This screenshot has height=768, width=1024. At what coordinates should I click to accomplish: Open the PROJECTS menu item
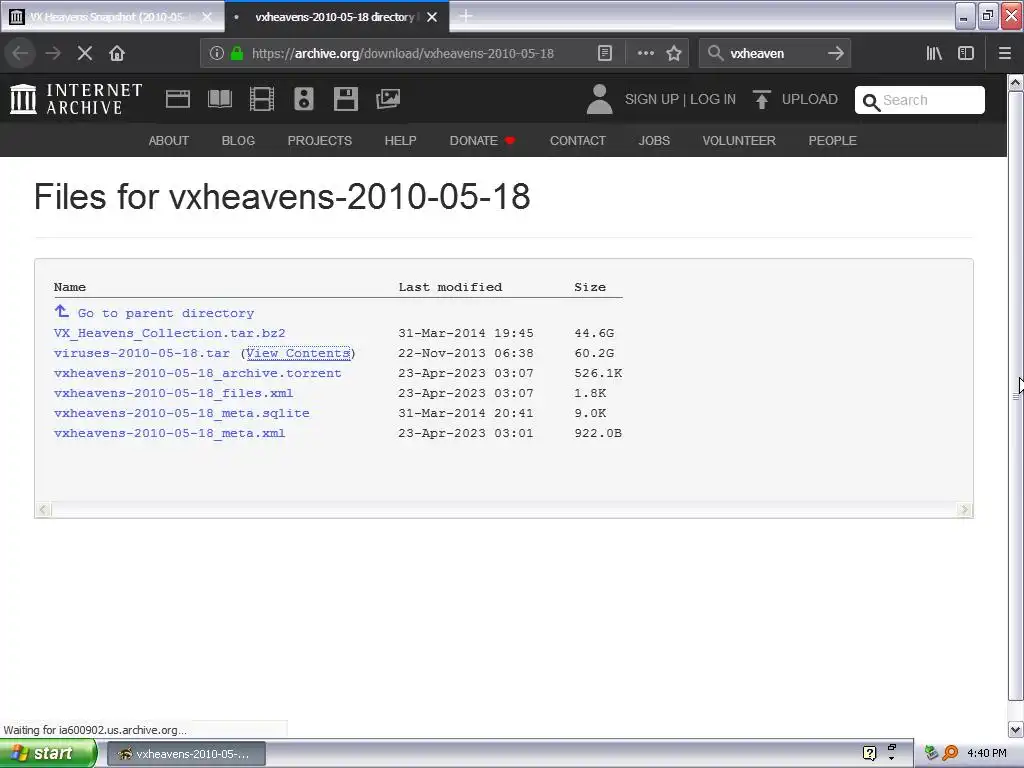tap(320, 141)
